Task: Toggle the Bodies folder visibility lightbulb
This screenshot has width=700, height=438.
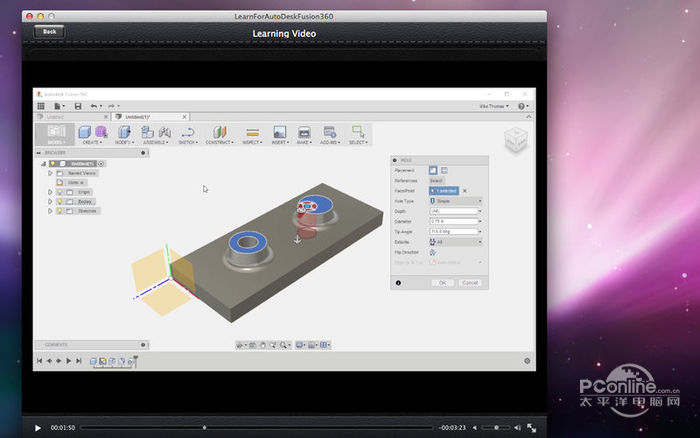Action: [59, 201]
